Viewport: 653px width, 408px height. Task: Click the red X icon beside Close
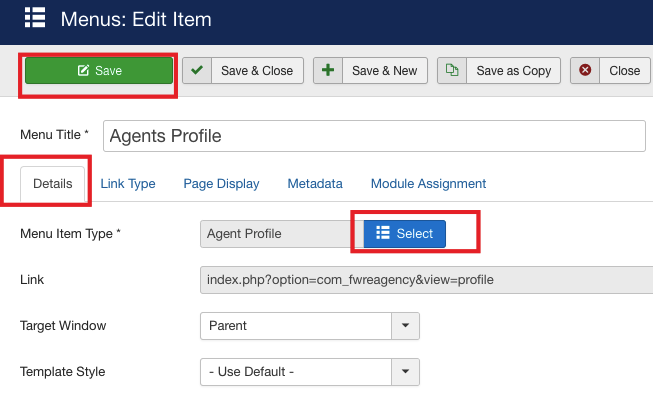pyautogui.click(x=585, y=71)
